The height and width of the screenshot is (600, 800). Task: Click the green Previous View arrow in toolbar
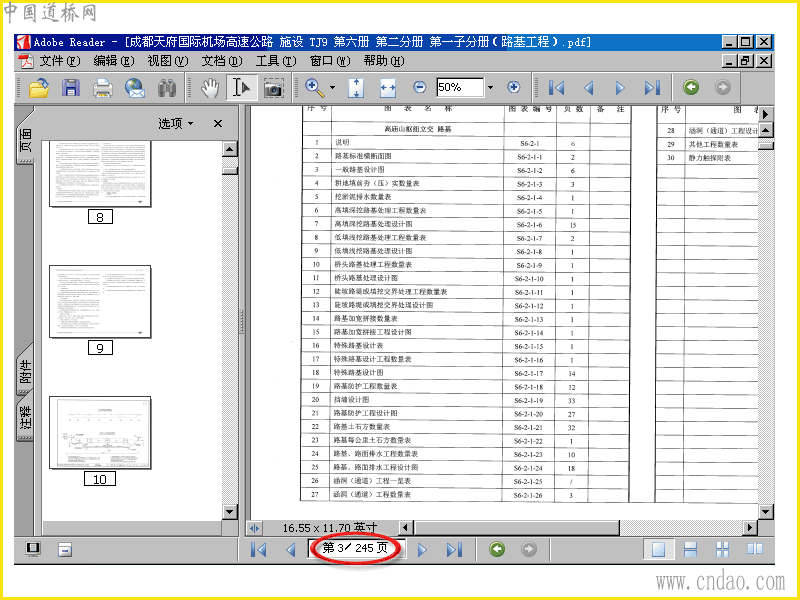(x=691, y=87)
